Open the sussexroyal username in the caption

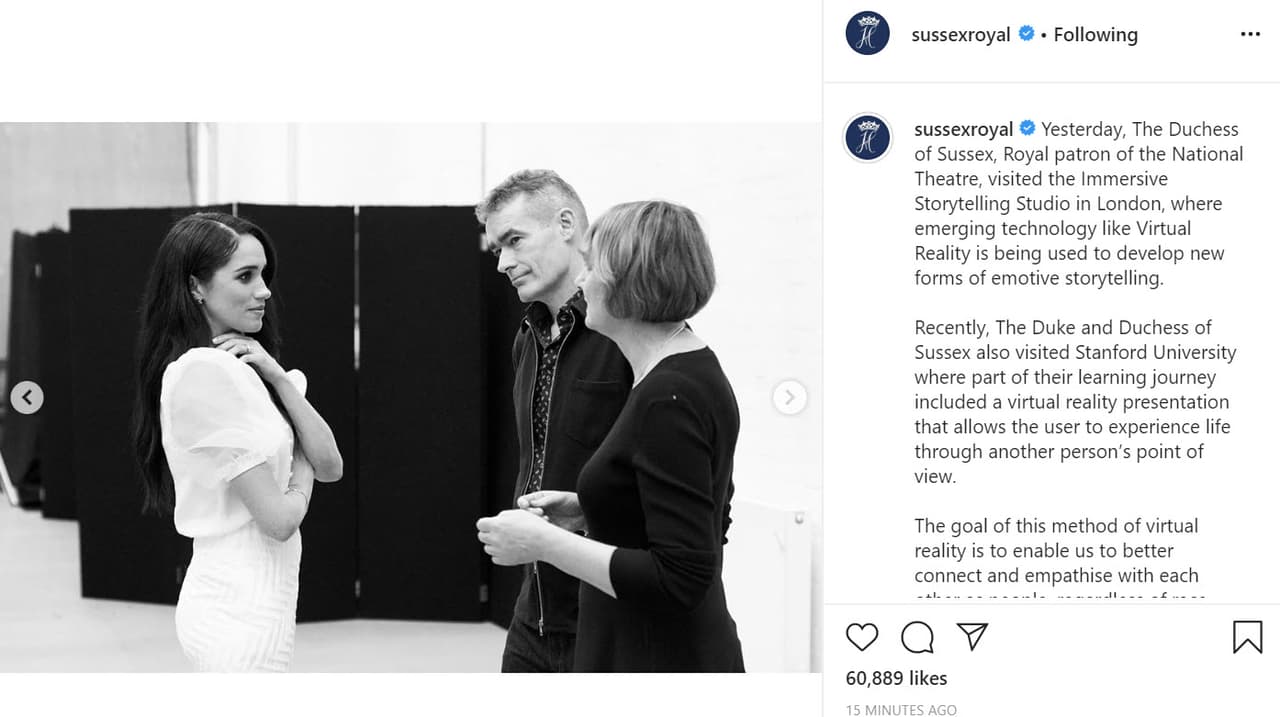pos(964,129)
